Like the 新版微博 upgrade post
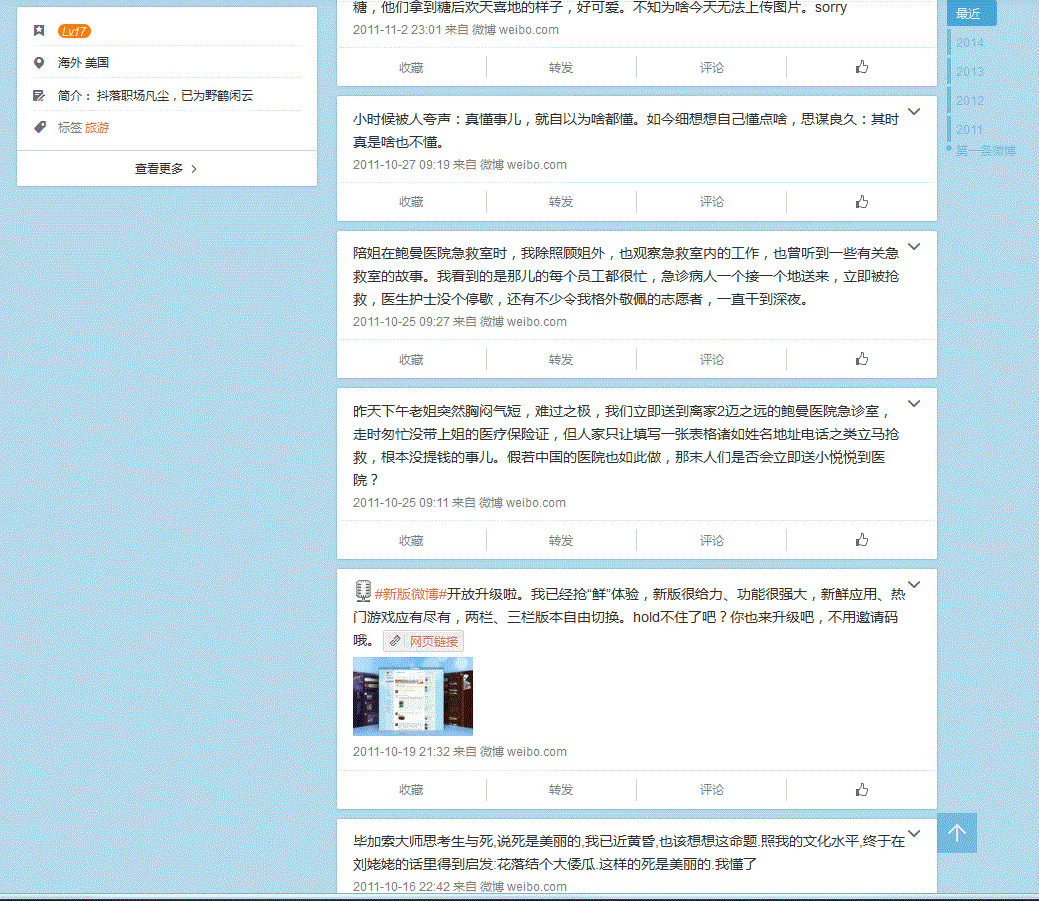1039x901 pixels. pyautogui.click(x=861, y=789)
